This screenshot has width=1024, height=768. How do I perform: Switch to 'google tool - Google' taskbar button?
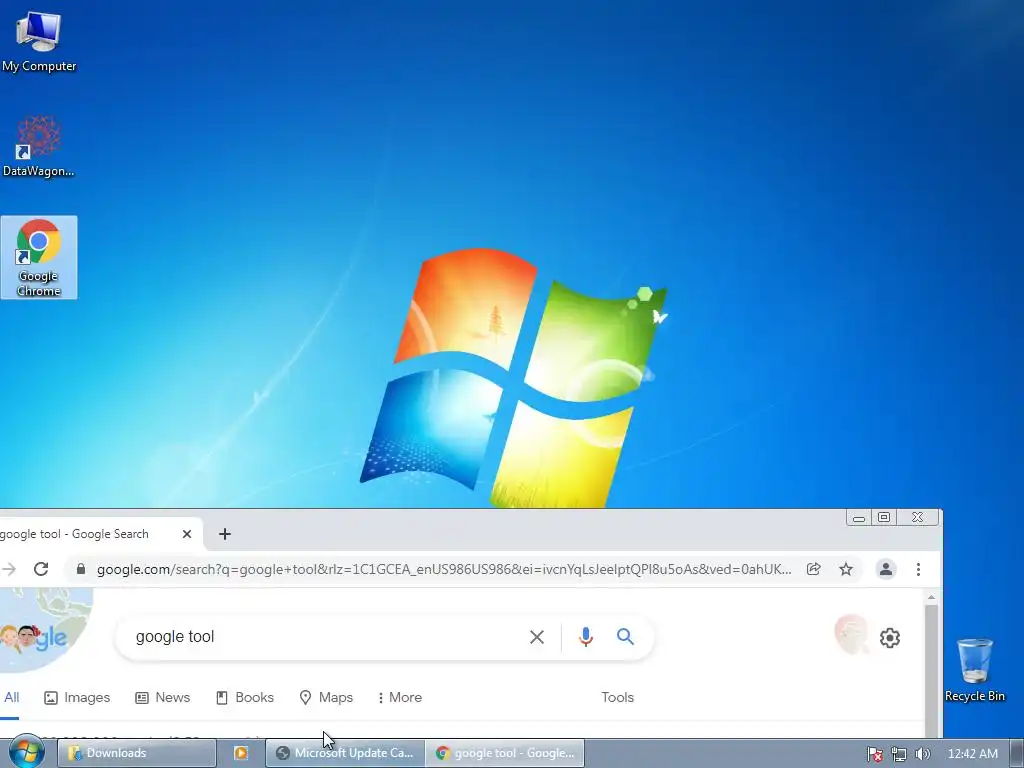point(505,753)
